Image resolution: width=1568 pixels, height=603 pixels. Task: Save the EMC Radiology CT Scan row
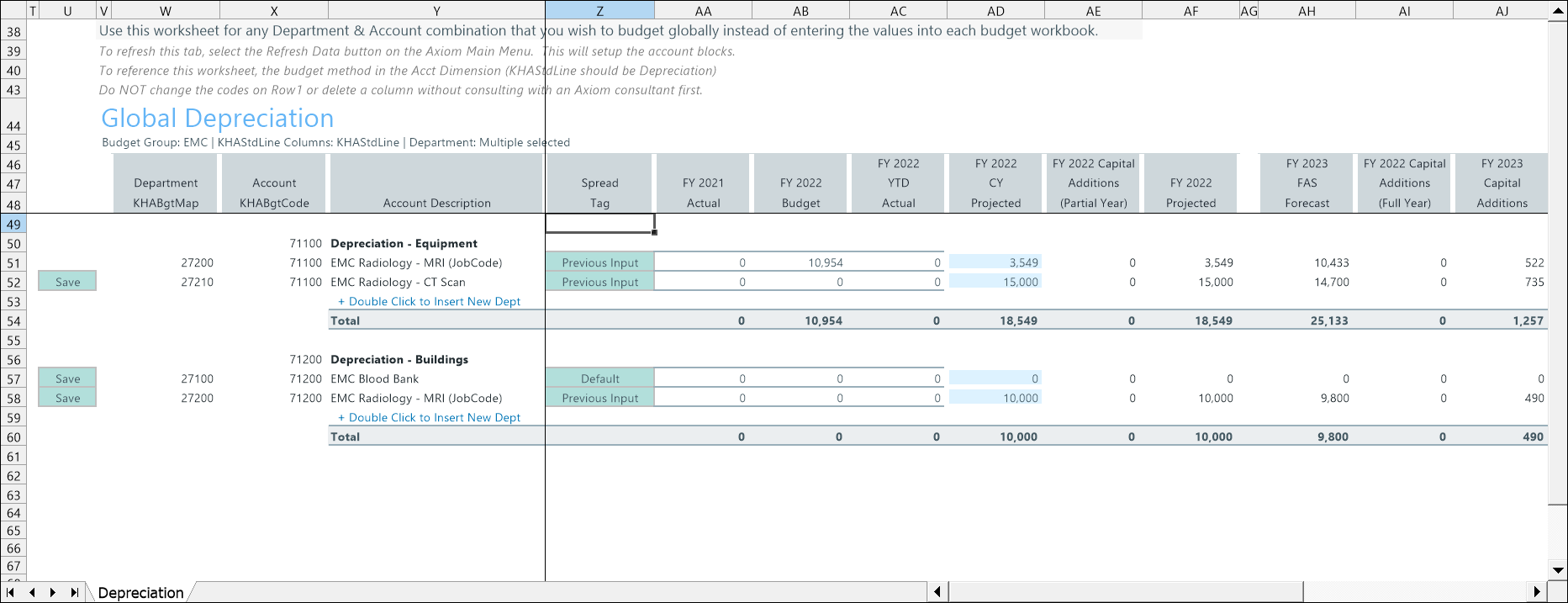[x=67, y=282]
